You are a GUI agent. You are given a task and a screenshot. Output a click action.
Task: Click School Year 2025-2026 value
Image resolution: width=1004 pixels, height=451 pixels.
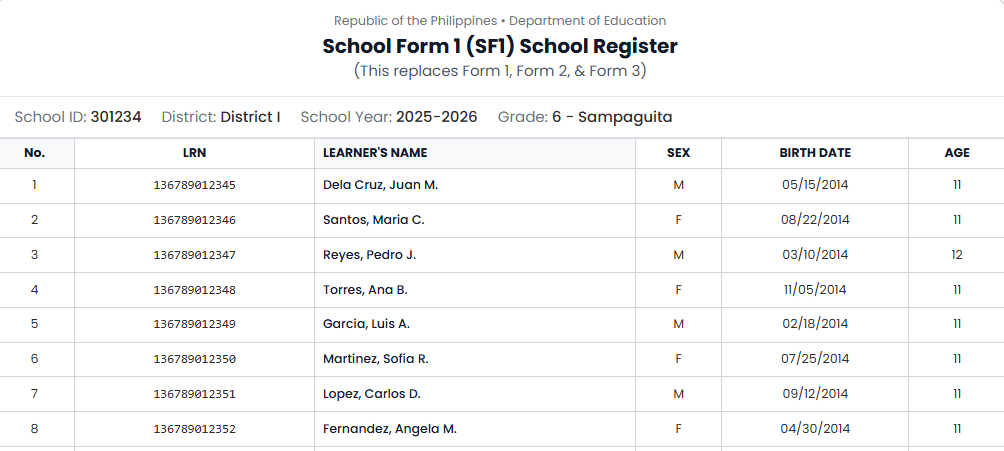click(436, 117)
